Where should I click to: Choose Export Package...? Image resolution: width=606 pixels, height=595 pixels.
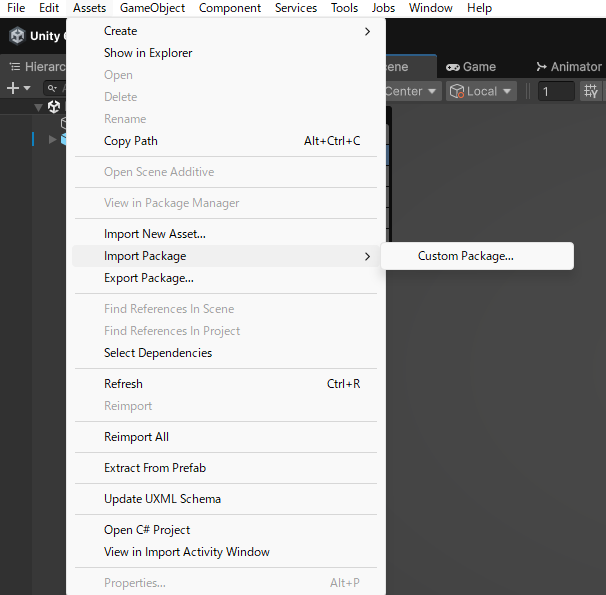pos(226,278)
